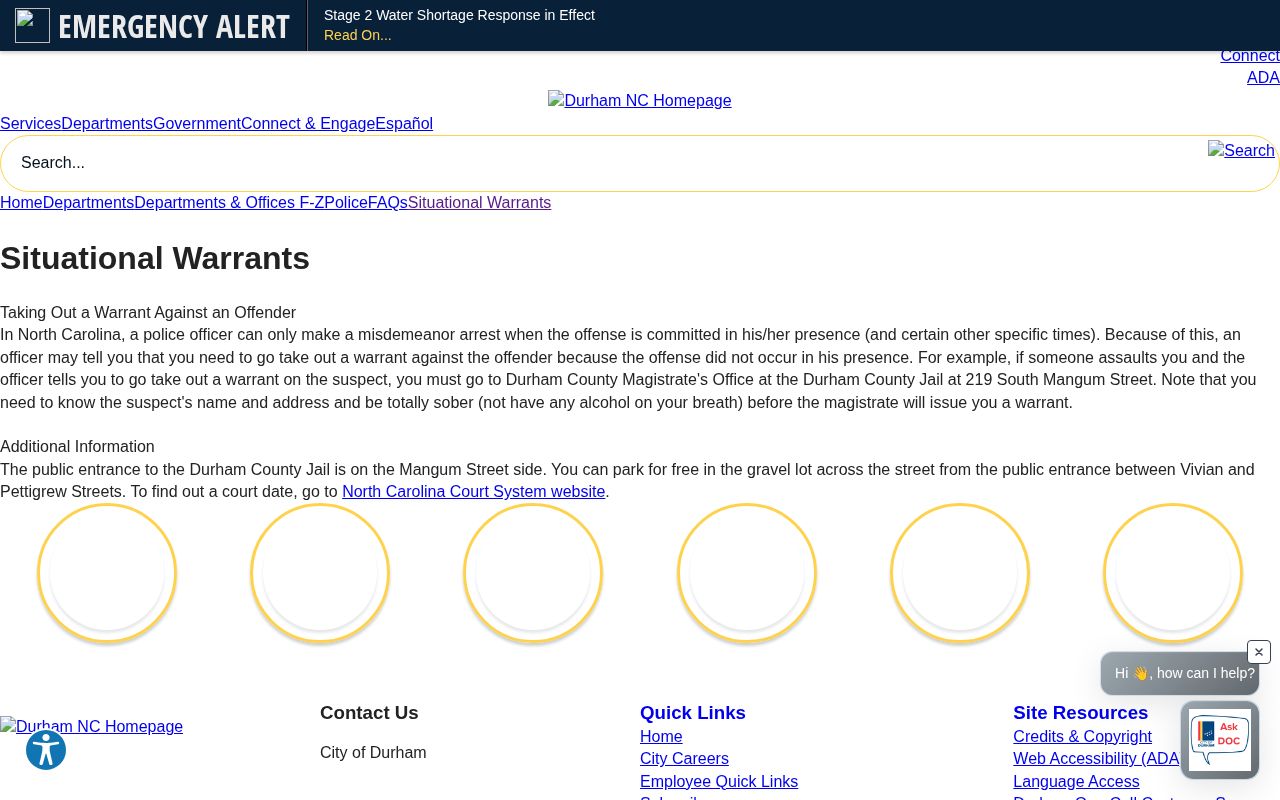The image size is (1280, 800).
Task: Open Departments & Offices F-Z breadcrumb
Action: [x=229, y=203]
